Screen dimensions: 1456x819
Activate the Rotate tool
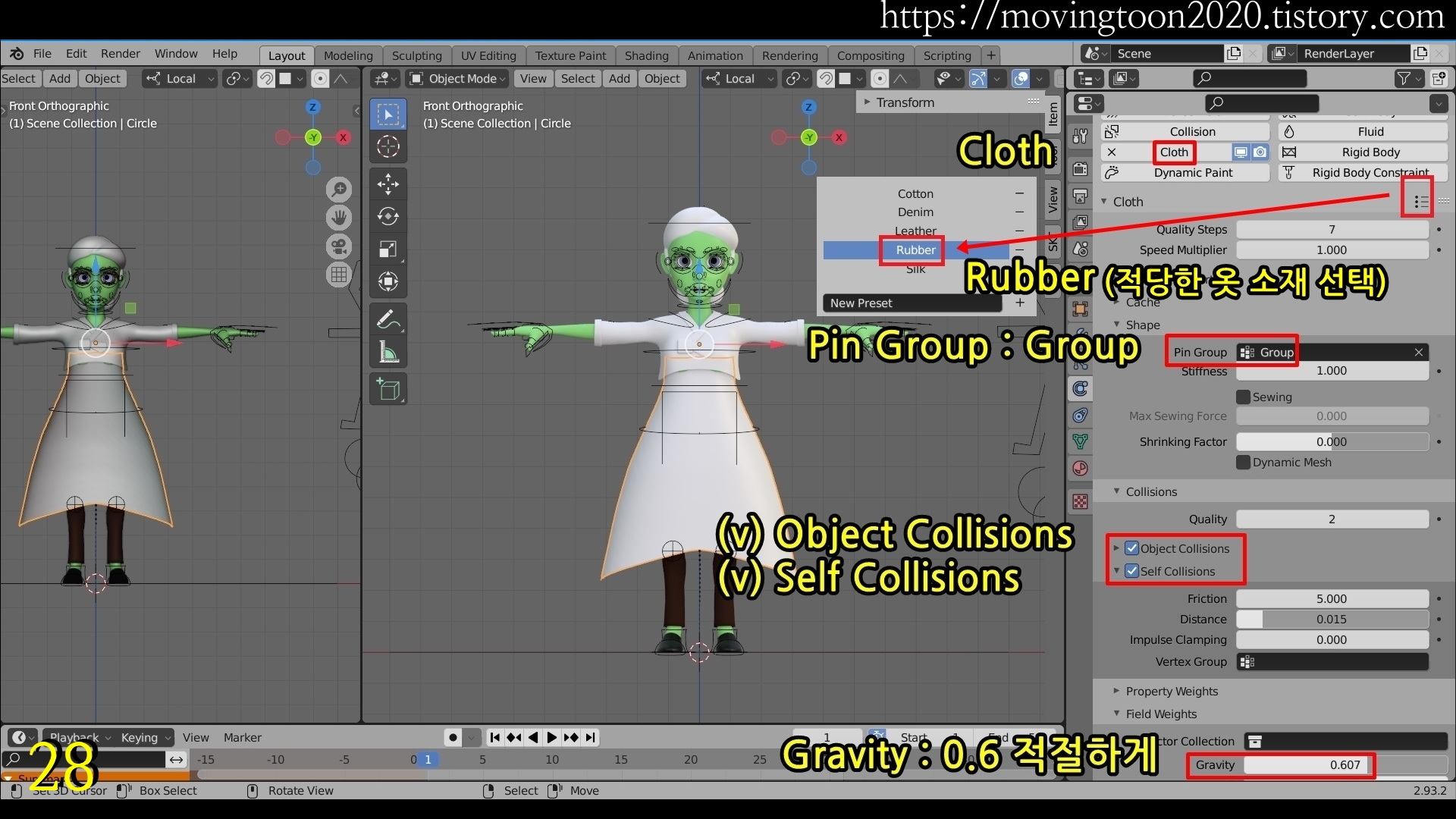coord(388,216)
